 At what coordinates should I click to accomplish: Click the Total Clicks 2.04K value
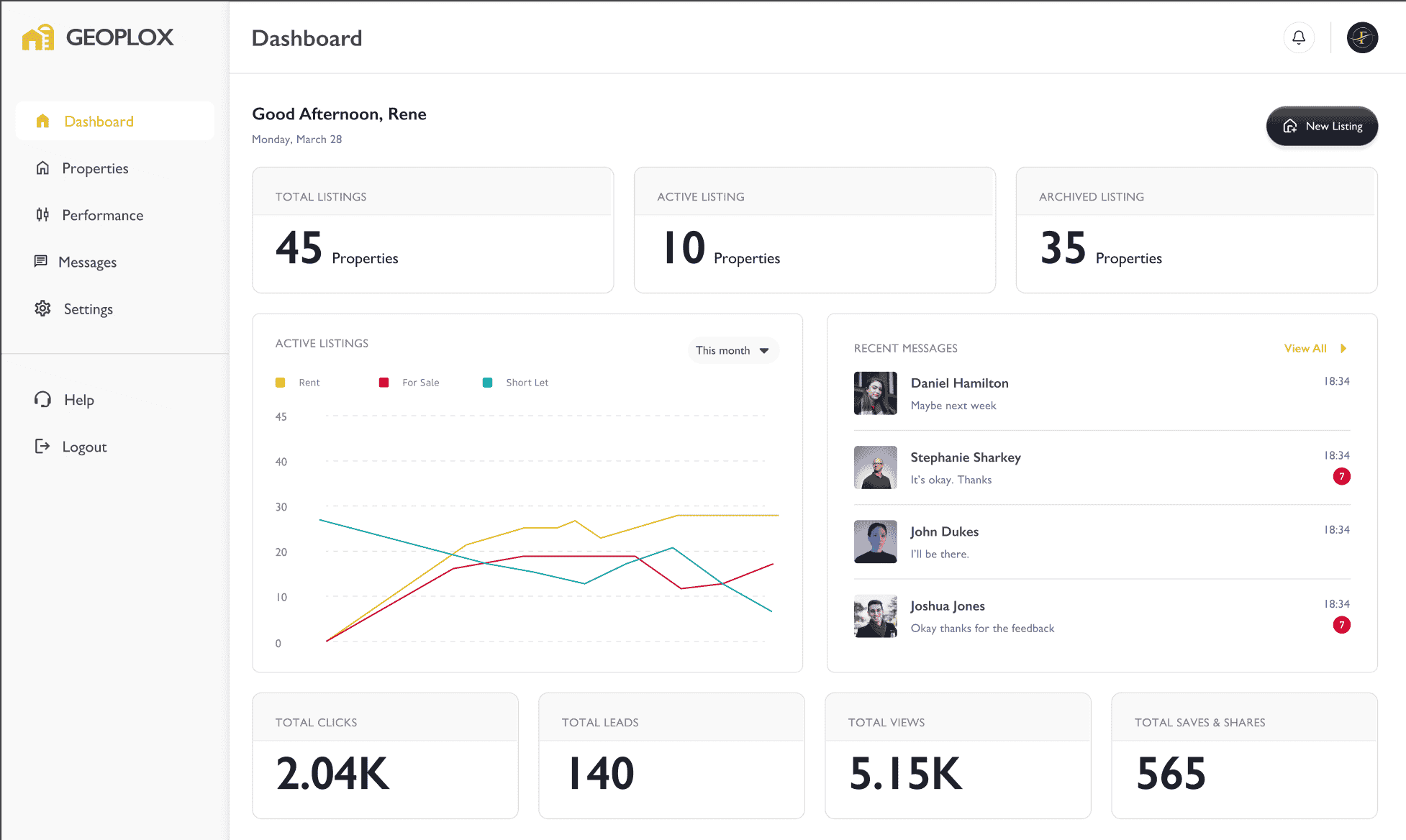point(332,774)
